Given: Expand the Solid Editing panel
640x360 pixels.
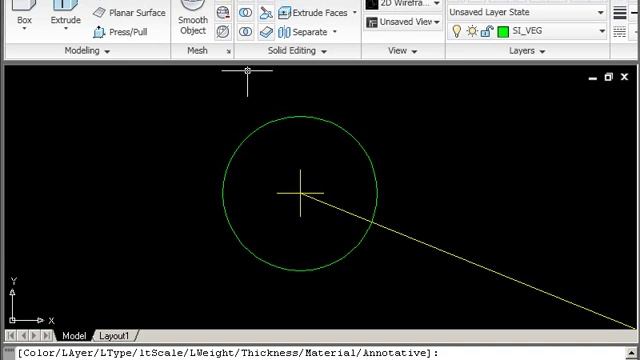Looking at the screenshot, I should 297,51.
